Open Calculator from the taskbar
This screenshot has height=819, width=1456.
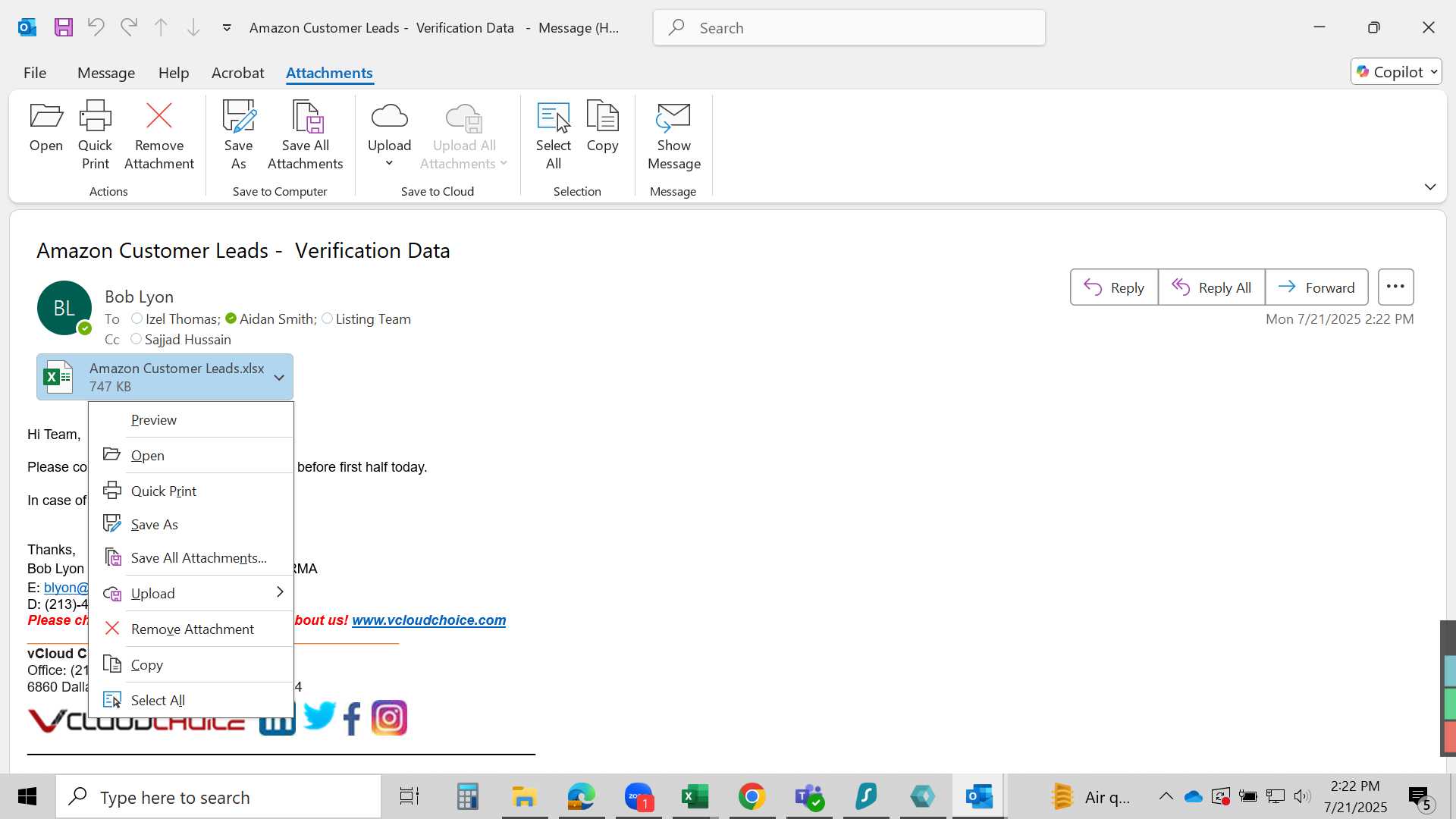467,797
